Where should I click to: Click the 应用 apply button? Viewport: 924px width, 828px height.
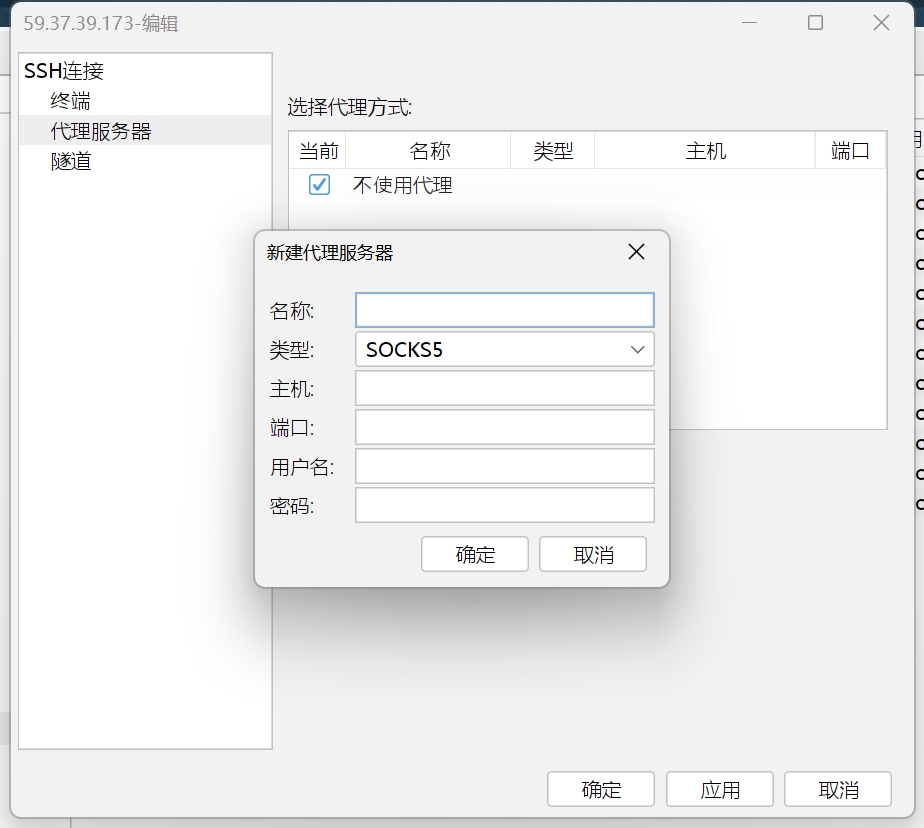[719, 789]
